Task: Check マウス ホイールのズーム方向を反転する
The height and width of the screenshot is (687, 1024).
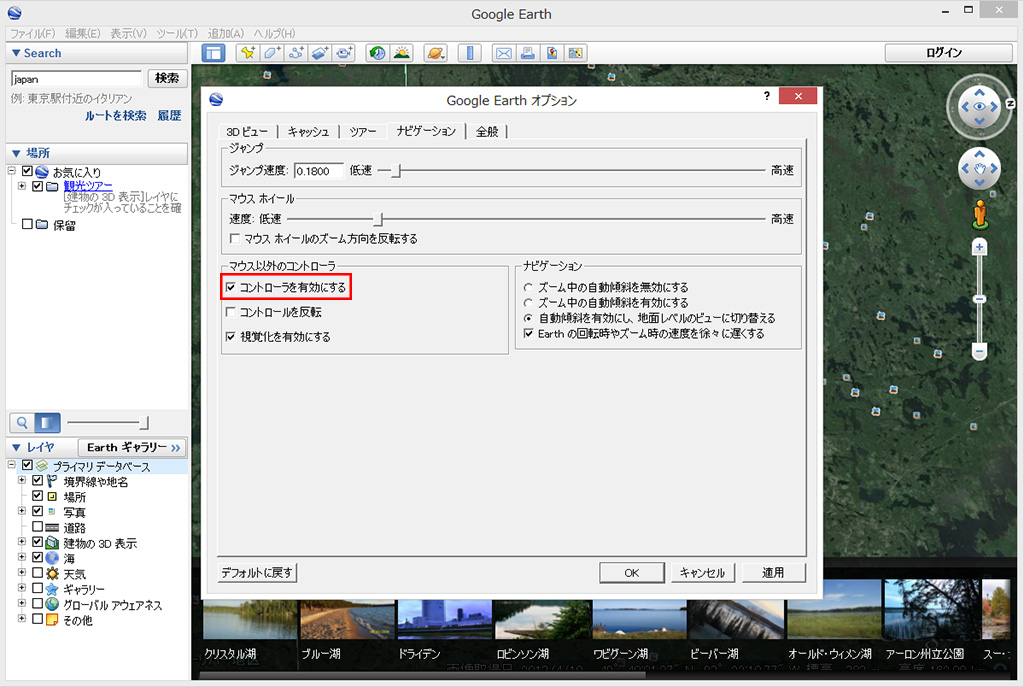Action: (x=234, y=238)
